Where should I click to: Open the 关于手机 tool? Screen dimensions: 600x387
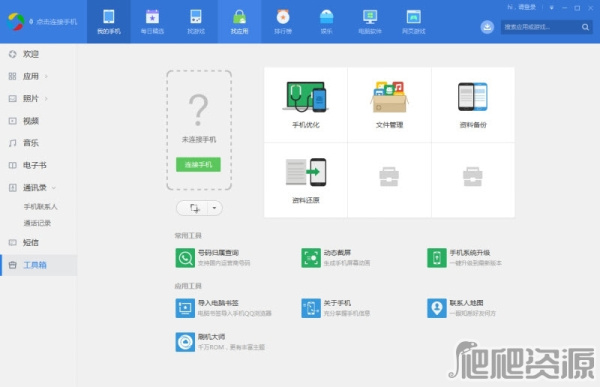coord(336,308)
